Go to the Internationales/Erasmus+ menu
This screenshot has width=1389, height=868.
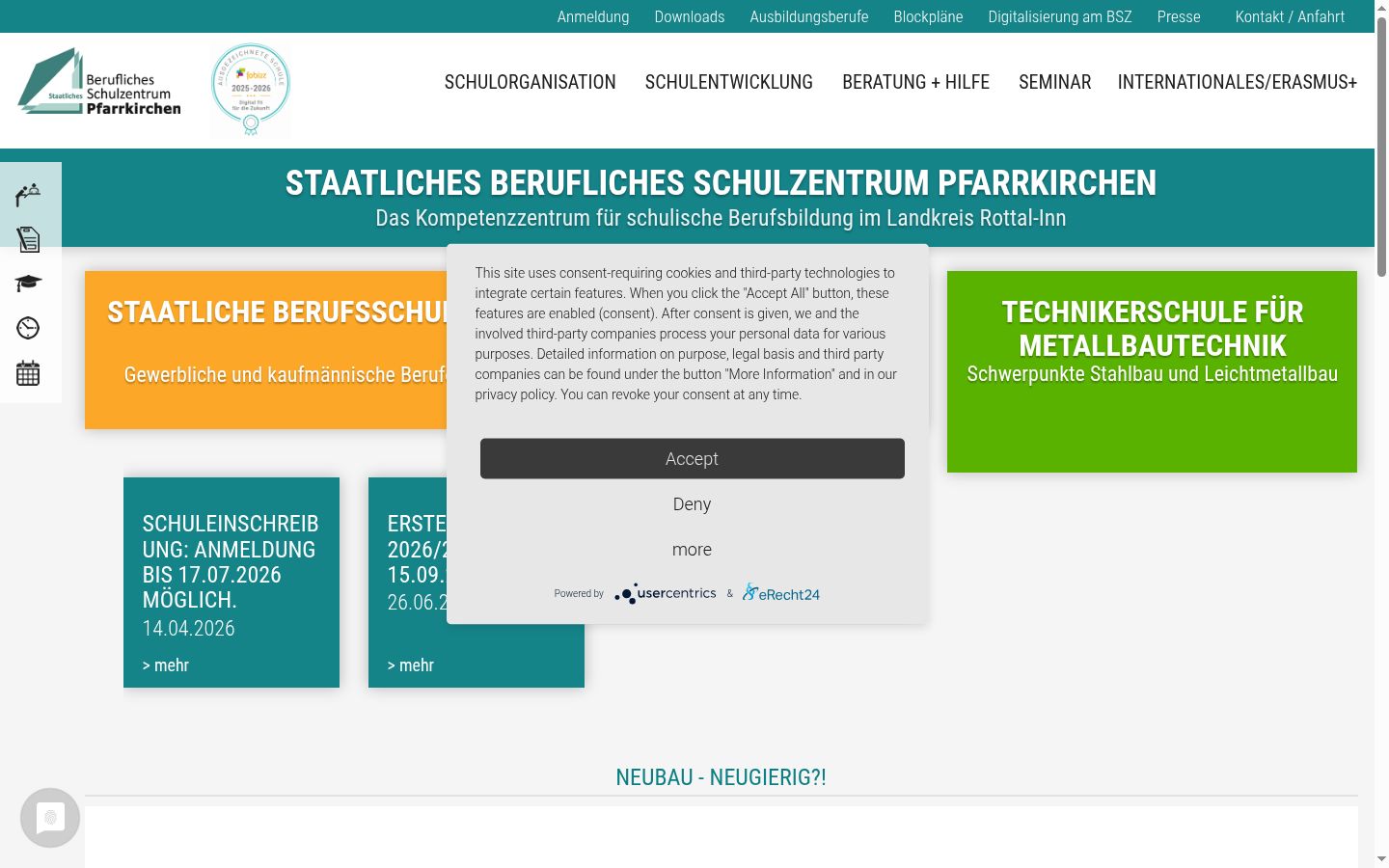click(1238, 82)
